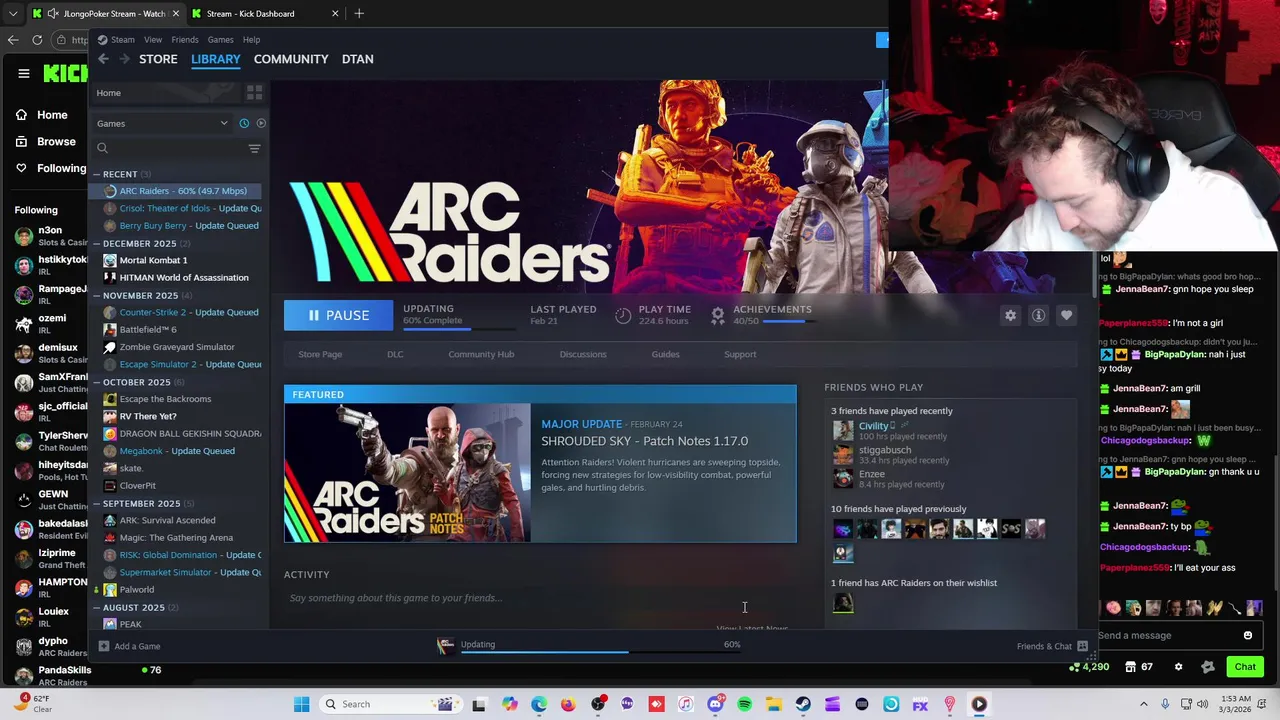Toggle ready to play filter icon
Screen dimensions: 1280x720
[261, 123]
